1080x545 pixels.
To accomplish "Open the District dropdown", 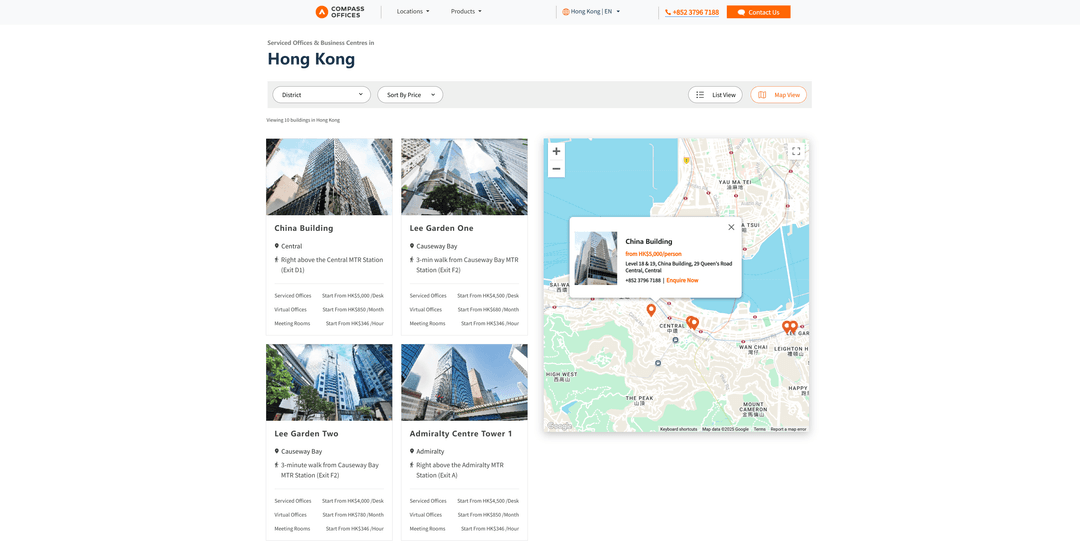I will [321, 95].
